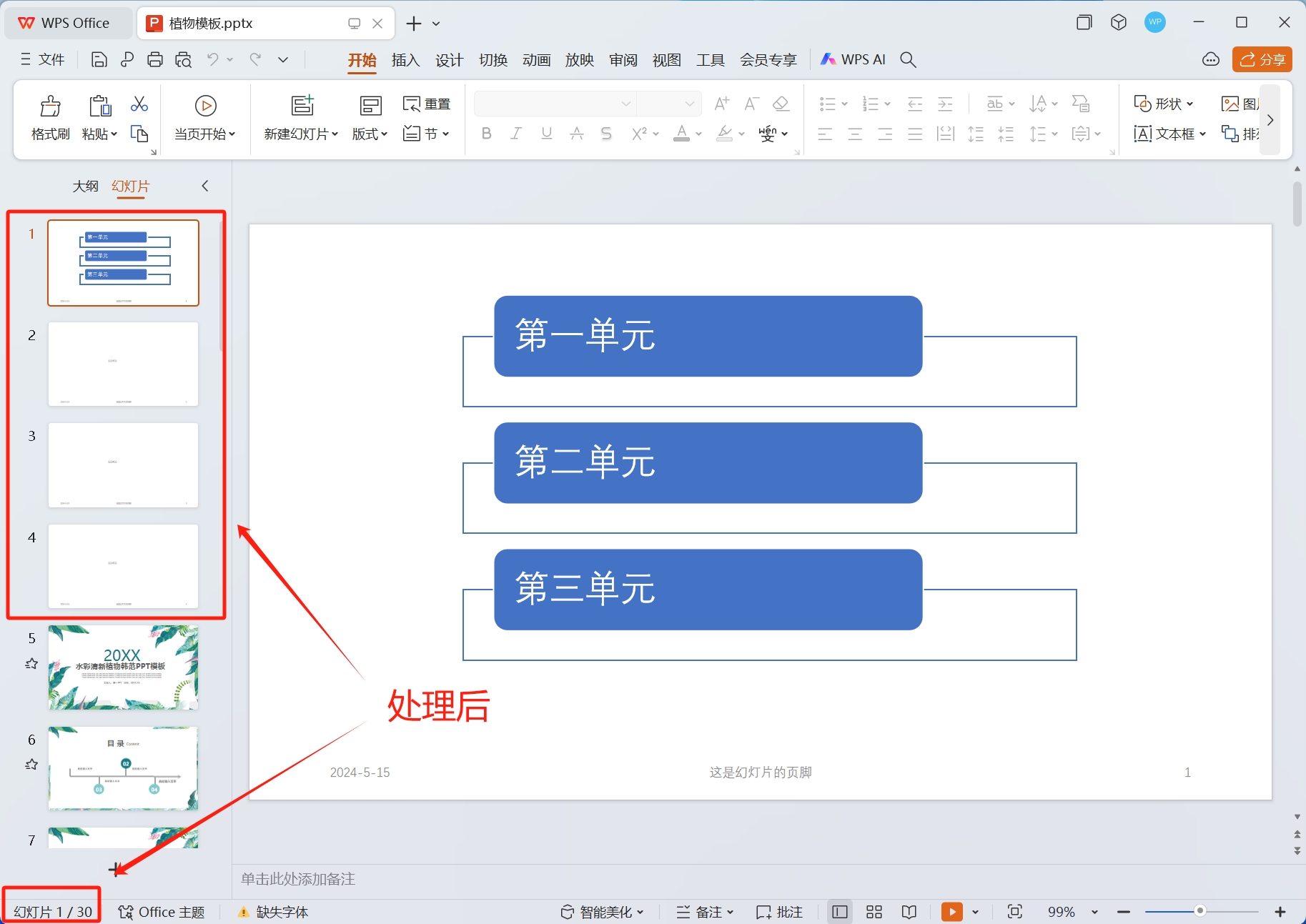Screen dimensions: 1306x924
Task: Select slide 5 thumbnail with plant cover
Action: 123,667
